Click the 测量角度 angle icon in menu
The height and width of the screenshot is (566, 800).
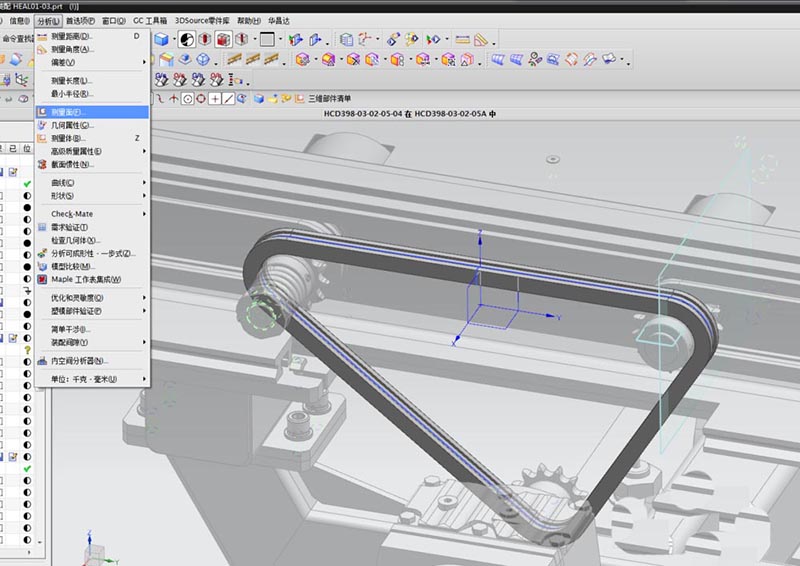[x=42, y=49]
